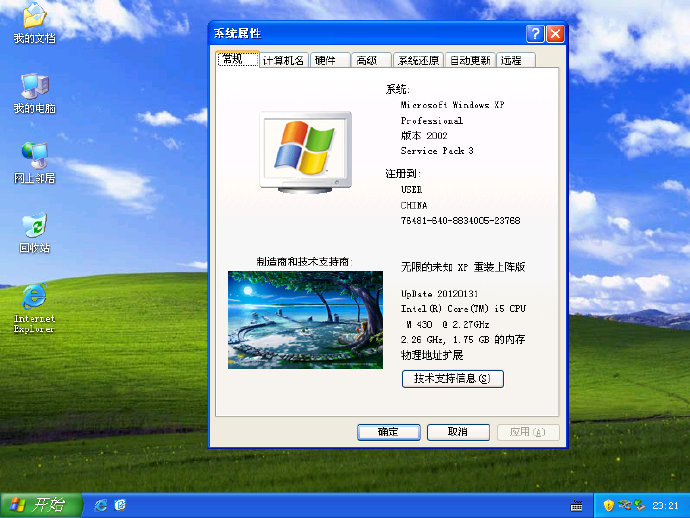Switch to the 计算机名 tab
The image size is (690, 518).
pyautogui.click(x=283, y=60)
